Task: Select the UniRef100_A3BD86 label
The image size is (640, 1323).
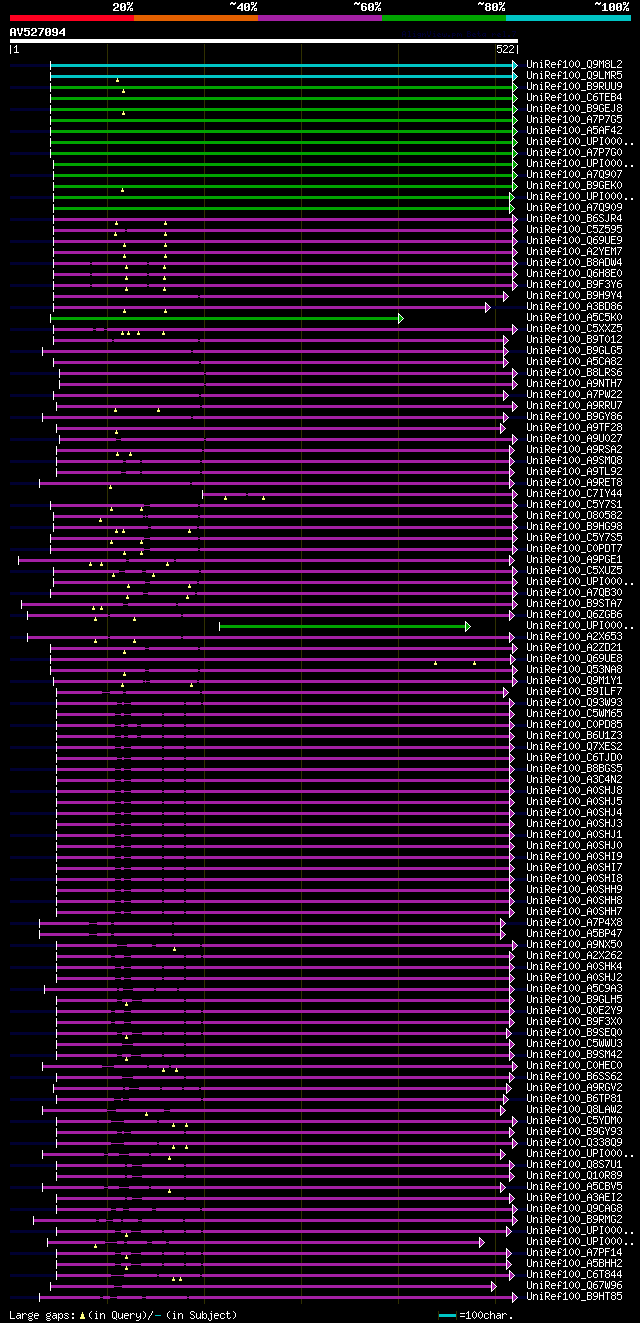Action: pos(574,307)
